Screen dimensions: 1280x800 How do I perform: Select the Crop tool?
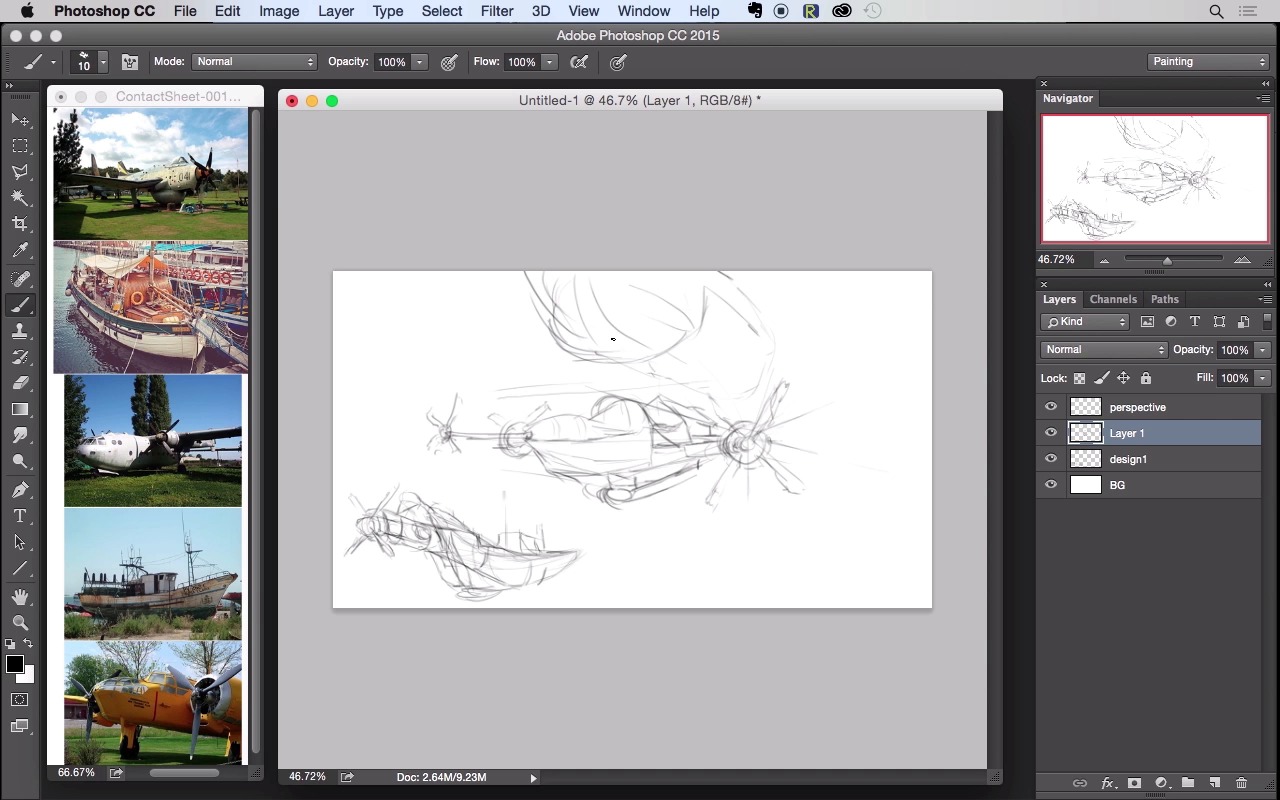coord(20,224)
